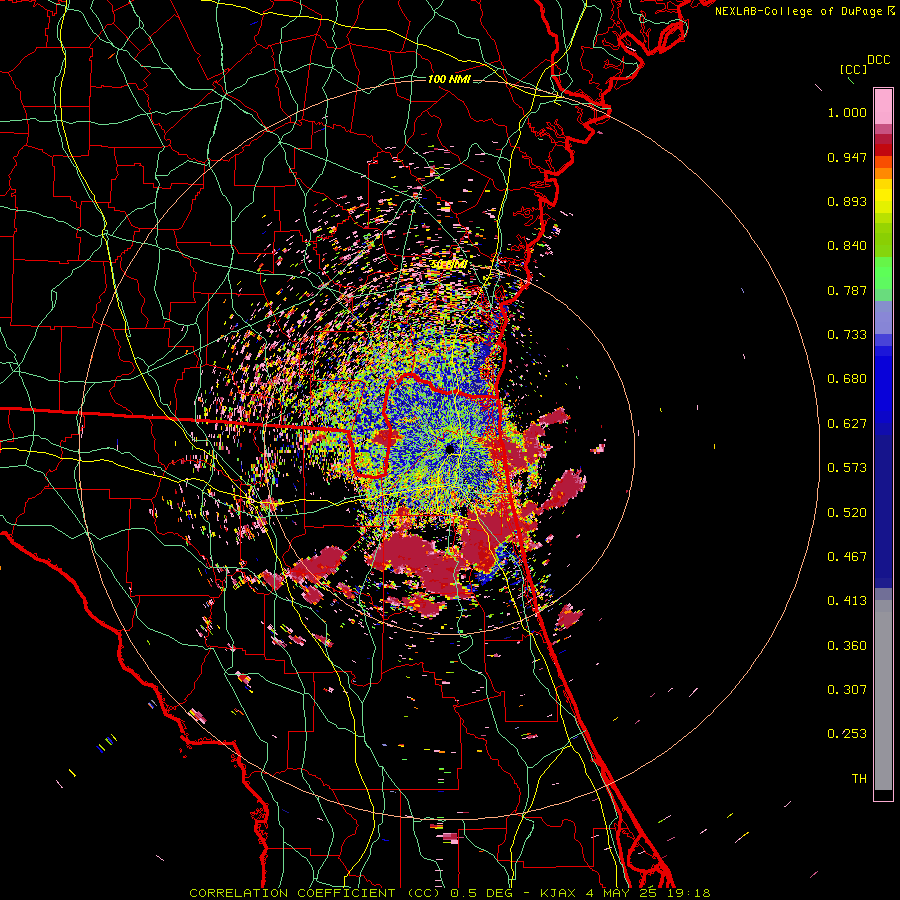
Task: Select the 1.000 value on legend
Action: click(x=847, y=112)
